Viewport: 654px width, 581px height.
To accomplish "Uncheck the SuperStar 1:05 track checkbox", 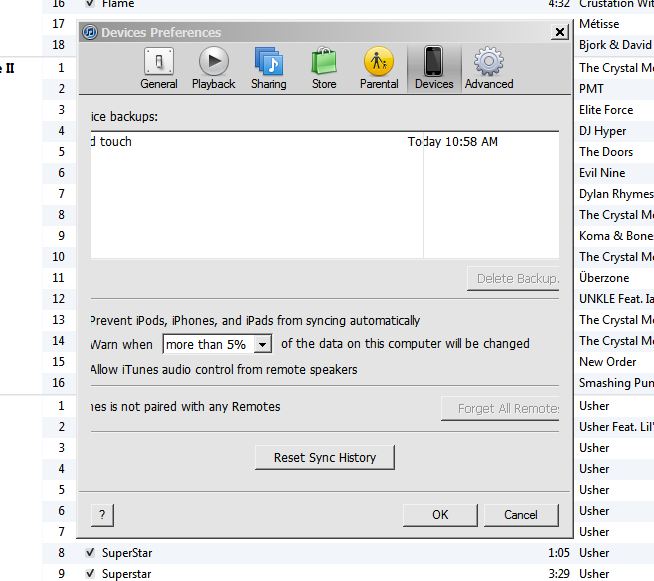I will tap(90, 553).
